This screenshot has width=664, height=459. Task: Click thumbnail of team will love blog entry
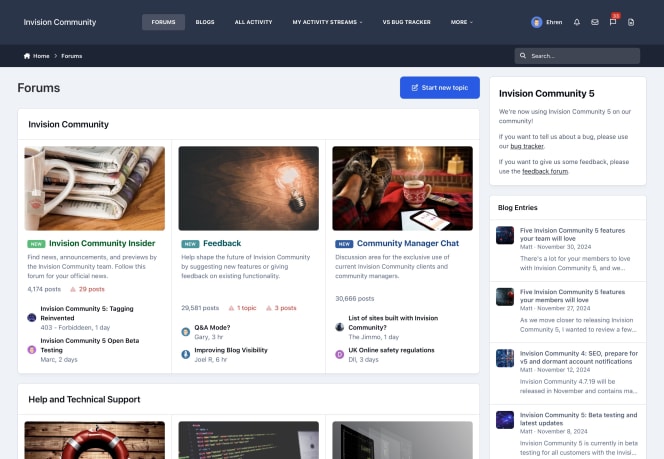click(x=505, y=235)
